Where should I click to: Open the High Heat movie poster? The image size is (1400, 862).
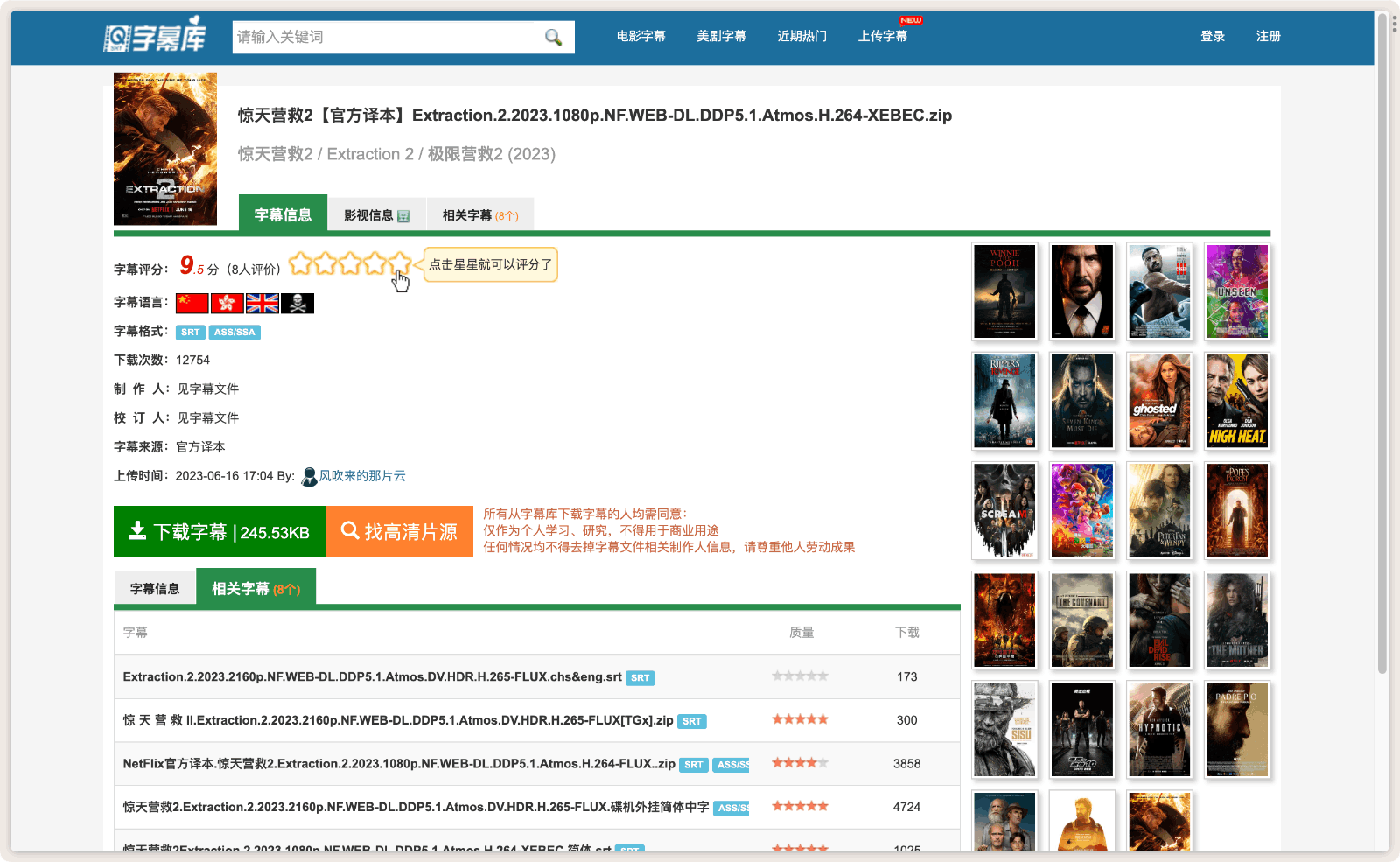click(1237, 401)
